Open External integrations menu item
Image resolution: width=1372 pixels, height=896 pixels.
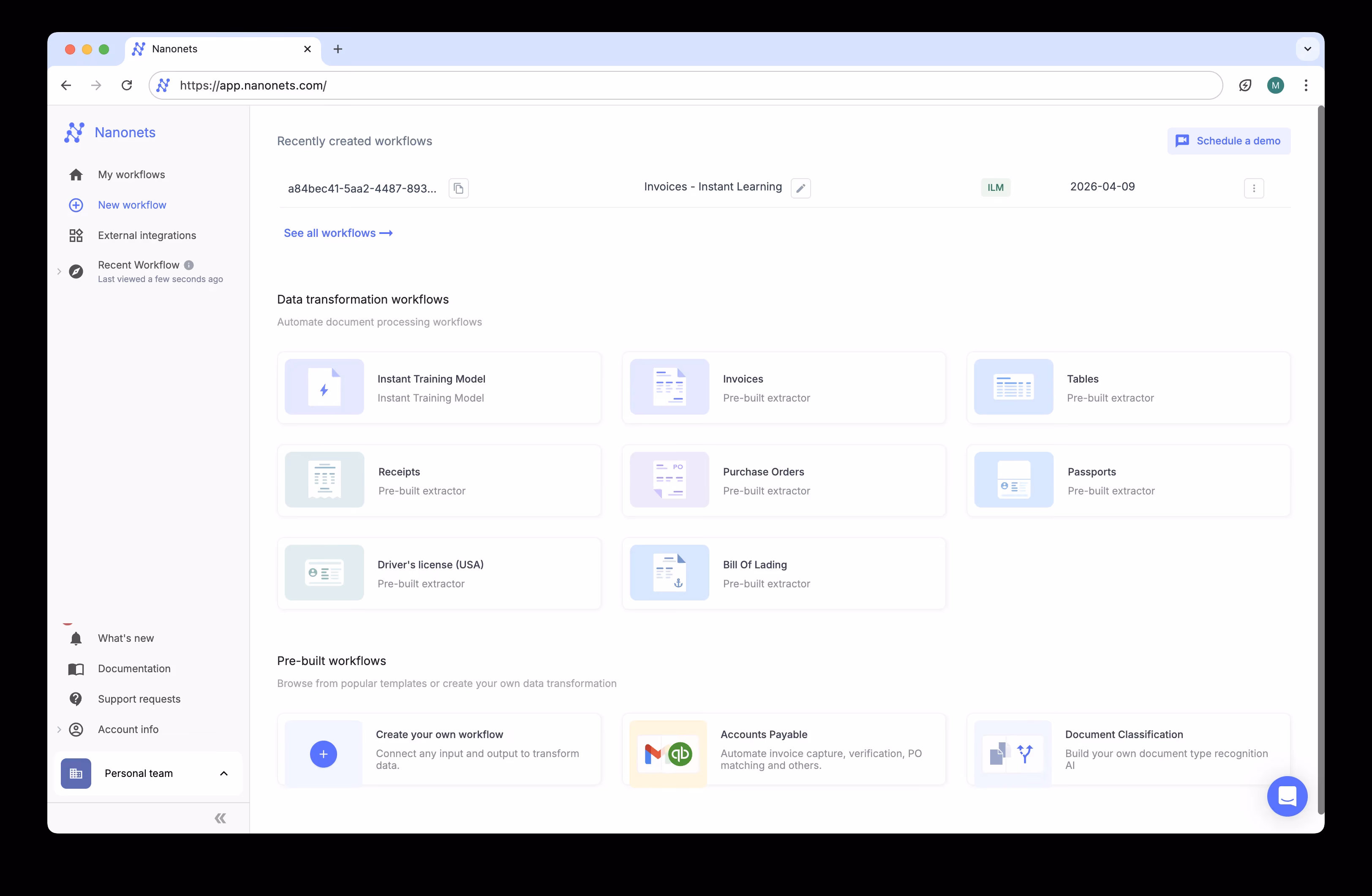pyautogui.click(x=147, y=235)
